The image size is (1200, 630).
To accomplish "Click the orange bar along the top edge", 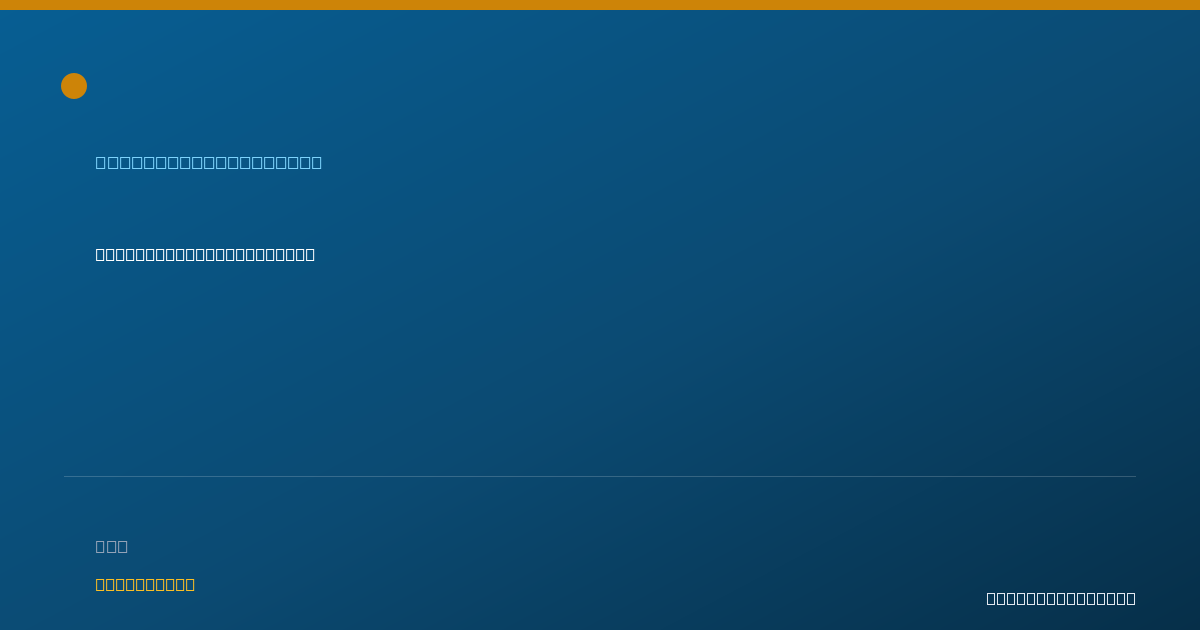I will 600,5.
